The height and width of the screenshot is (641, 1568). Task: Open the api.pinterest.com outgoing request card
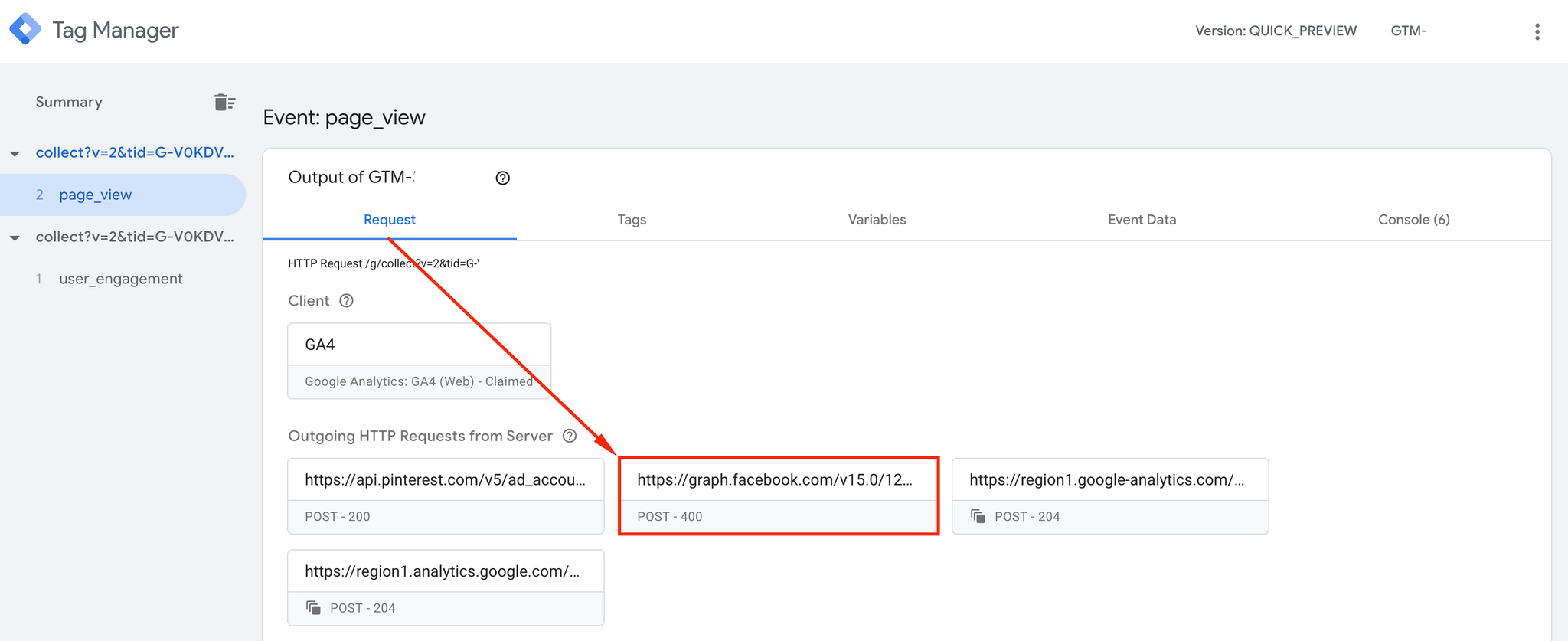pyautogui.click(x=446, y=496)
